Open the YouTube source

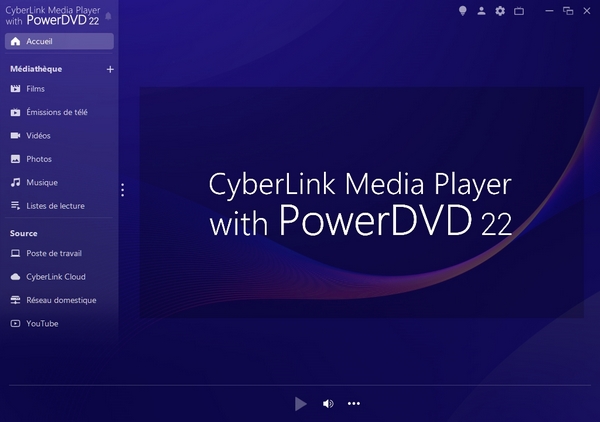(x=59, y=324)
